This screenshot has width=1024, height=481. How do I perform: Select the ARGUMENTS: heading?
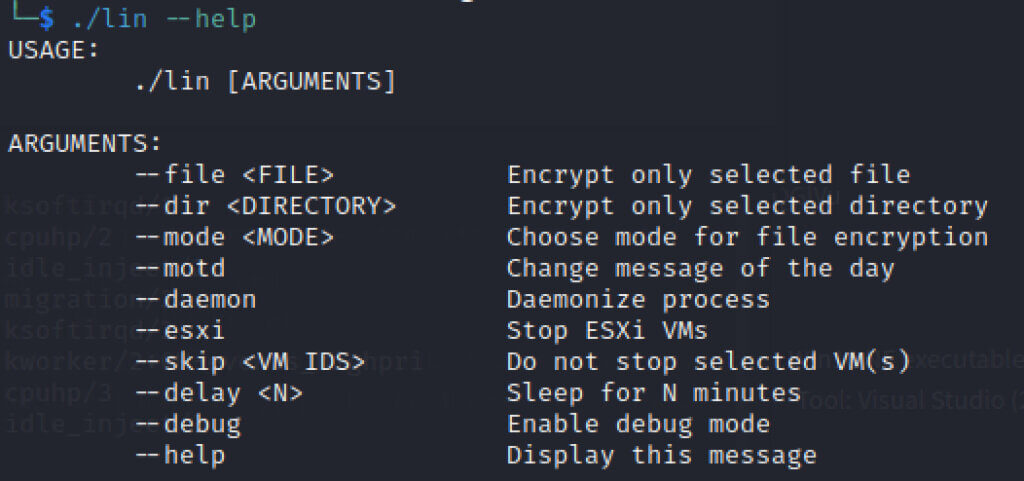(x=84, y=144)
